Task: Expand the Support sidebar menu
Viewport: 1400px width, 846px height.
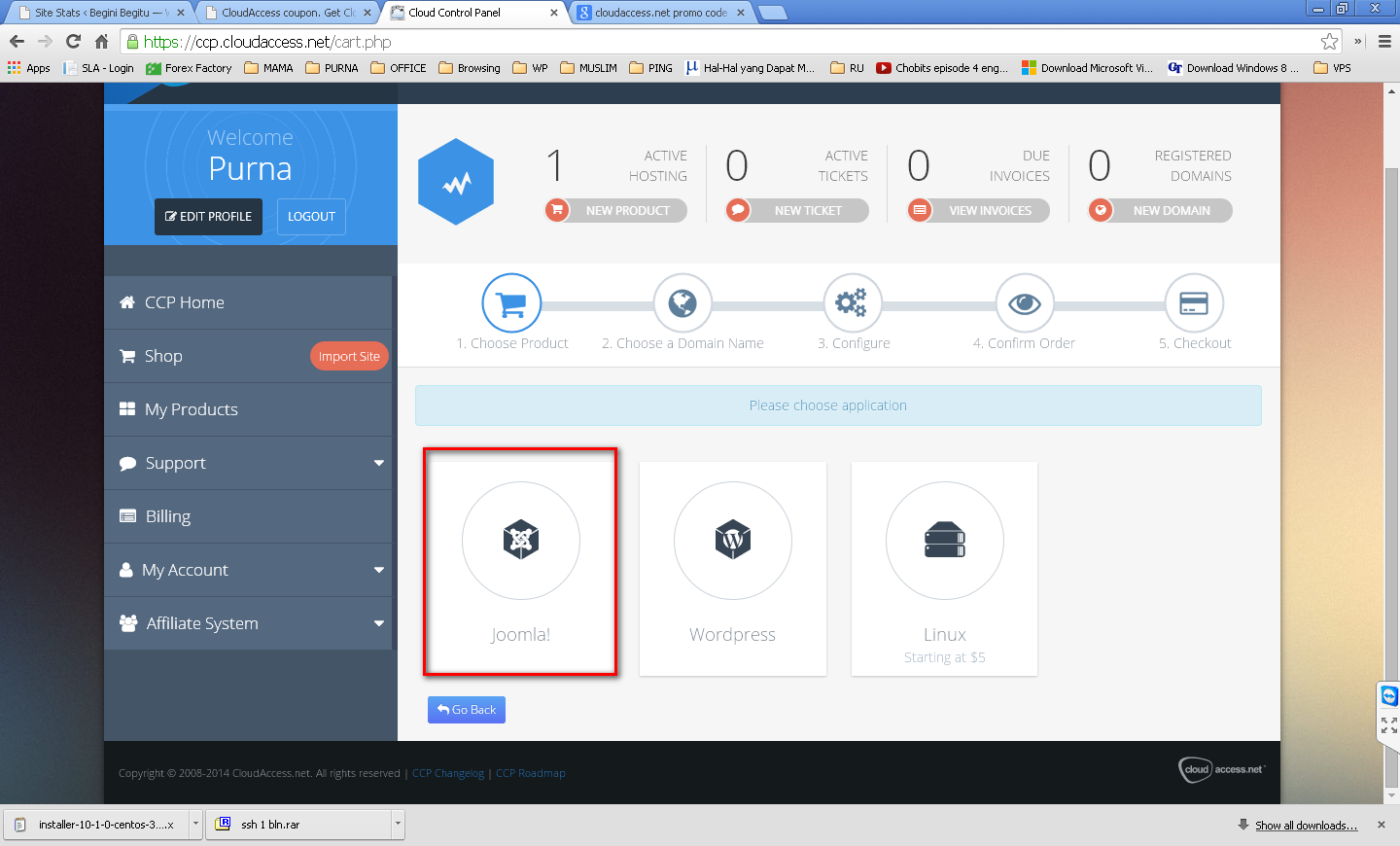Action: 379,463
